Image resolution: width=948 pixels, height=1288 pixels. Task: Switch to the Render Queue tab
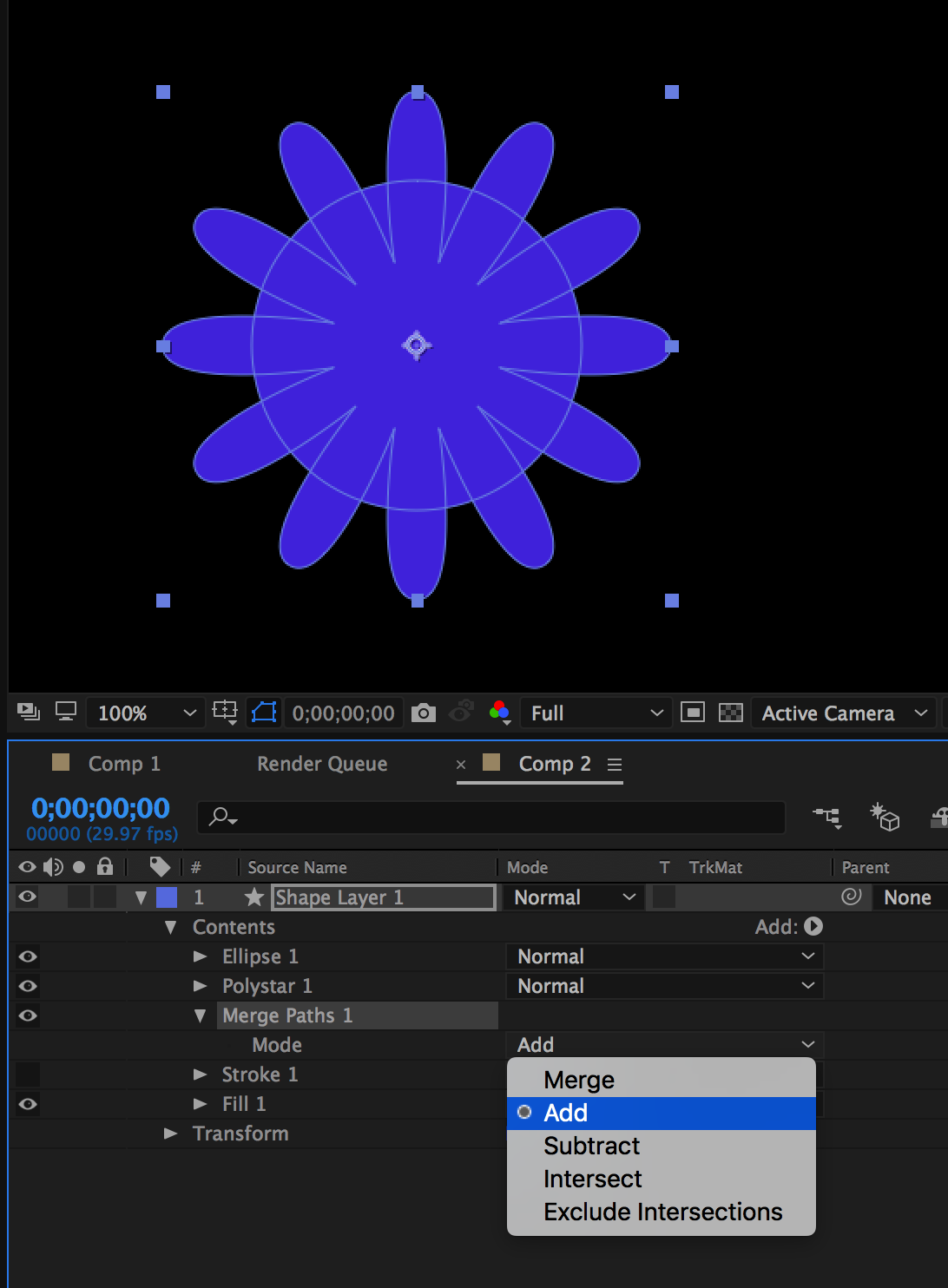(322, 764)
